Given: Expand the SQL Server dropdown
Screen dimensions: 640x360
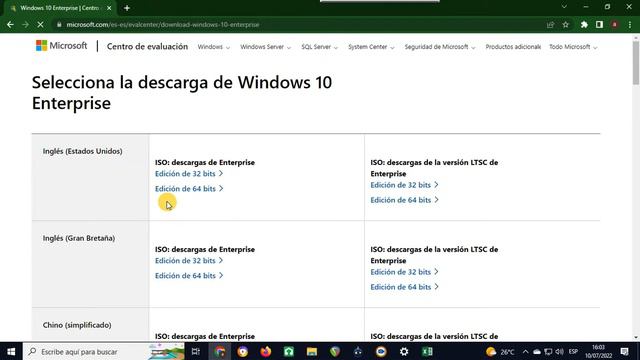Looking at the screenshot, I should point(320,47).
